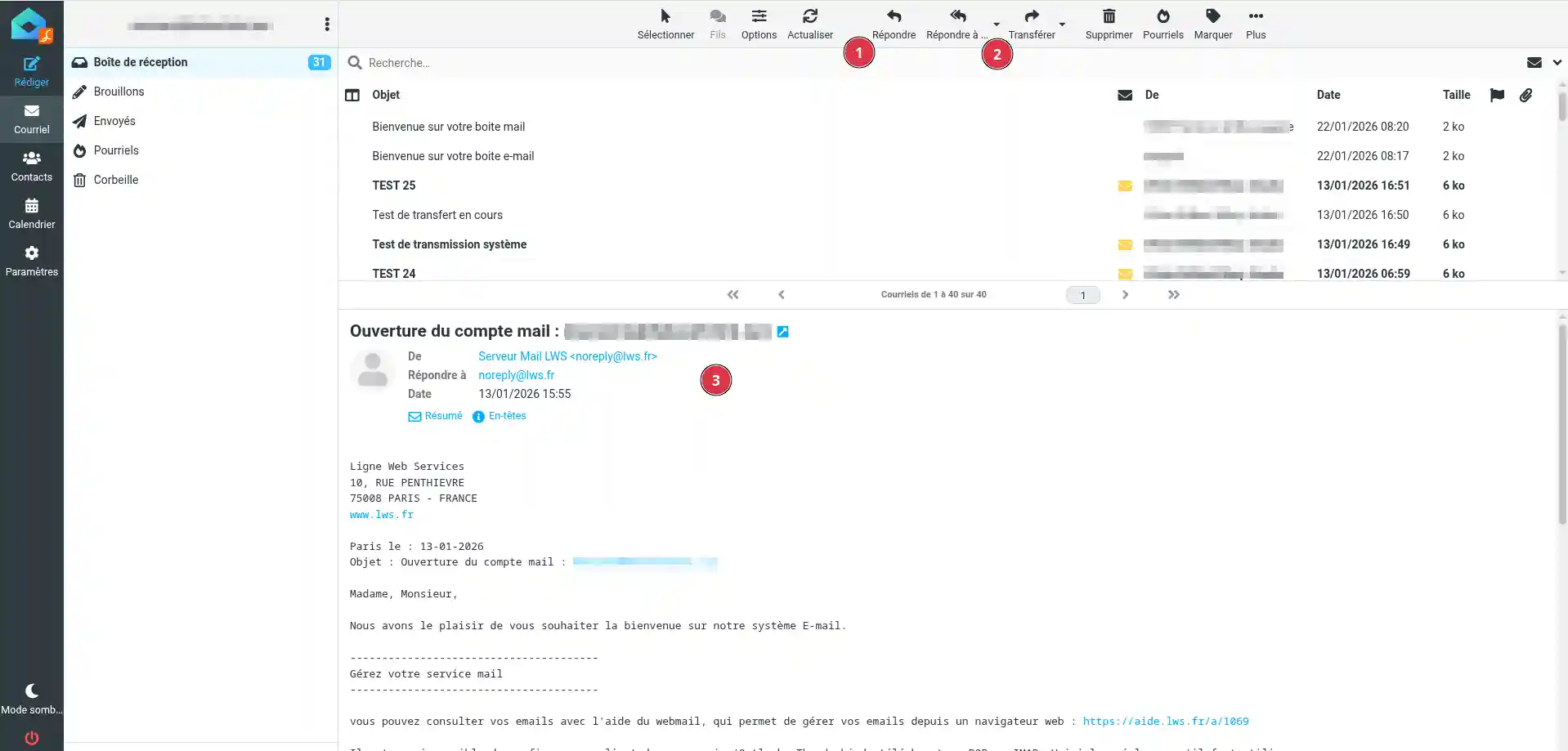This screenshot has height=751, width=1568.
Task: Open the Brouillons folder
Action: tap(201, 92)
